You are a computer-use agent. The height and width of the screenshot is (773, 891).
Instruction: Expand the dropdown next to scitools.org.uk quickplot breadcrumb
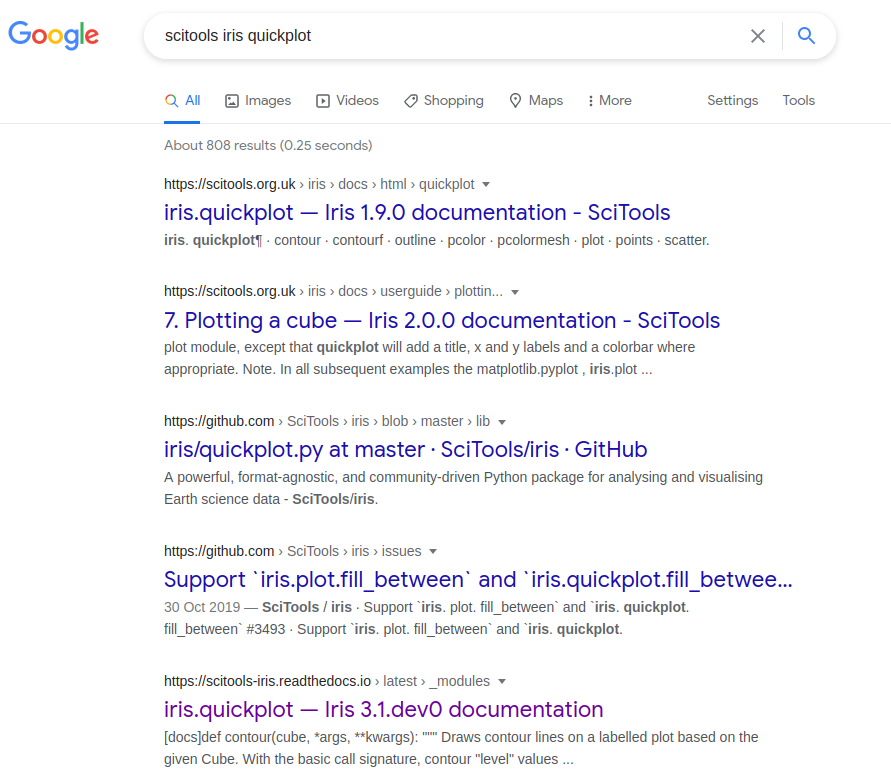coord(486,184)
